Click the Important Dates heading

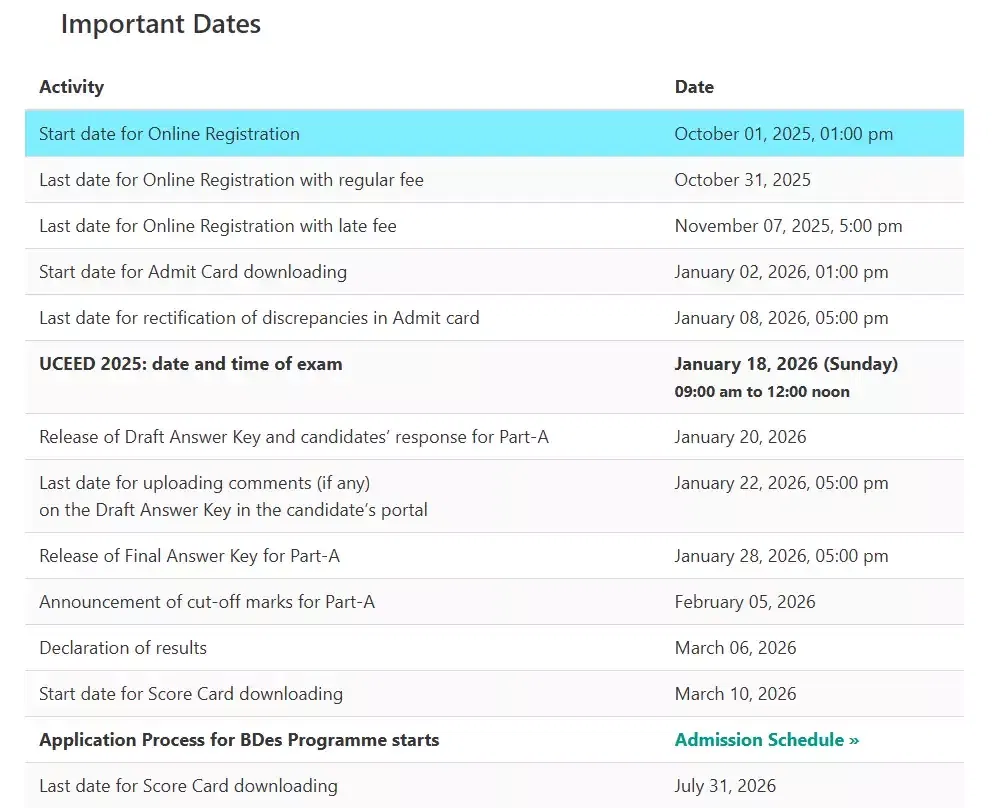pyautogui.click(x=161, y=25)
